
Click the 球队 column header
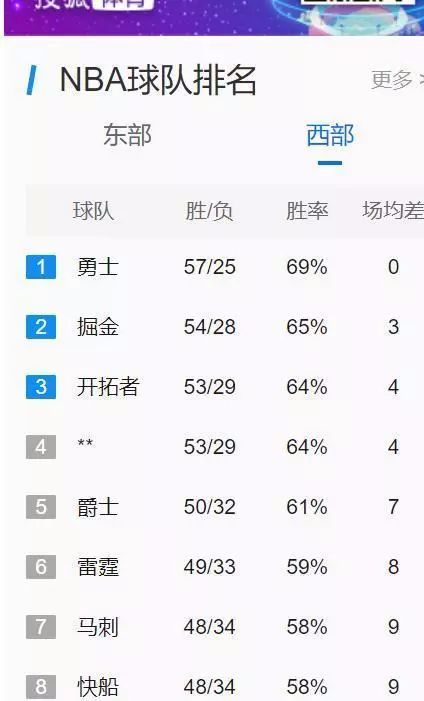(93, 211)
